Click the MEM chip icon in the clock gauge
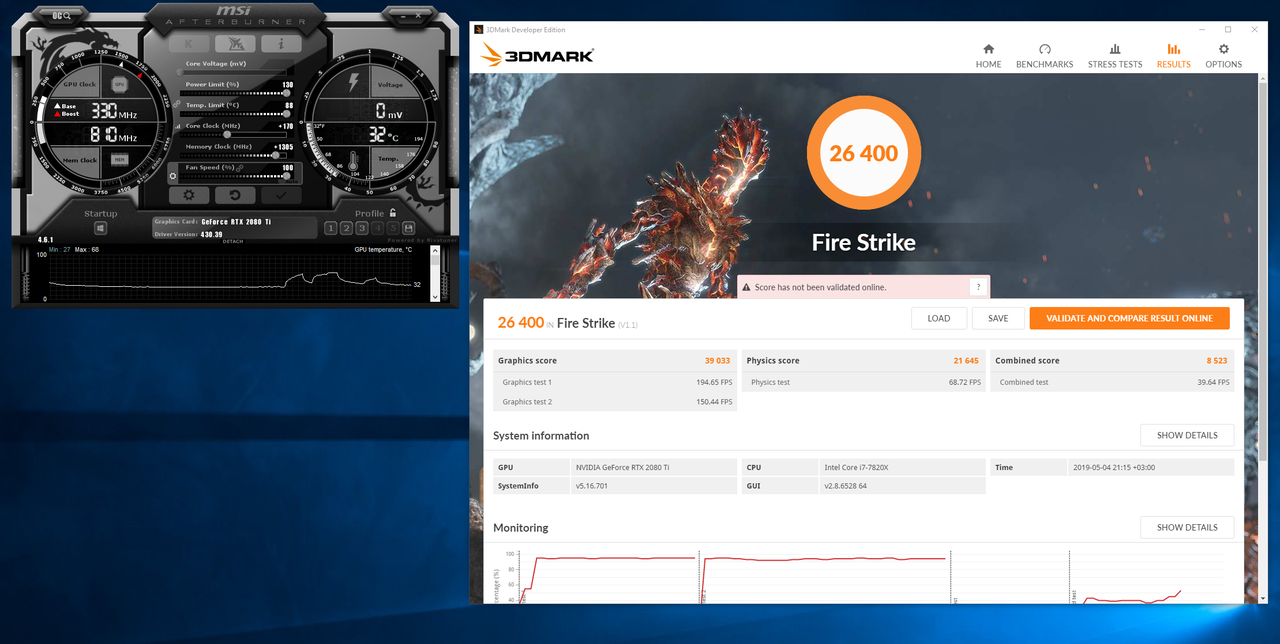 click(119, 159)
